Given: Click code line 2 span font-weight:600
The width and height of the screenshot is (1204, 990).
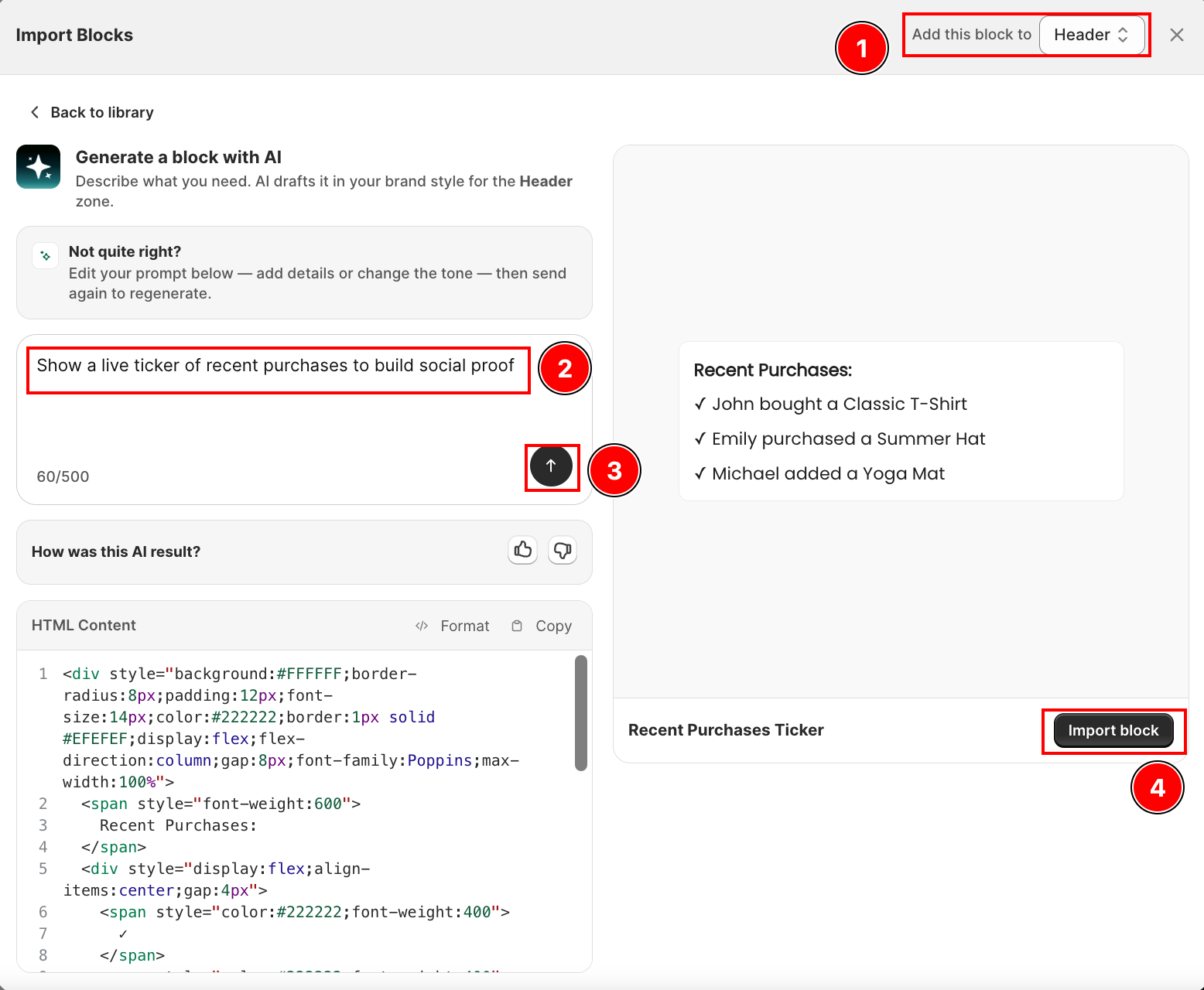Looking at the screenshot, I should click(x=221, y=804).
